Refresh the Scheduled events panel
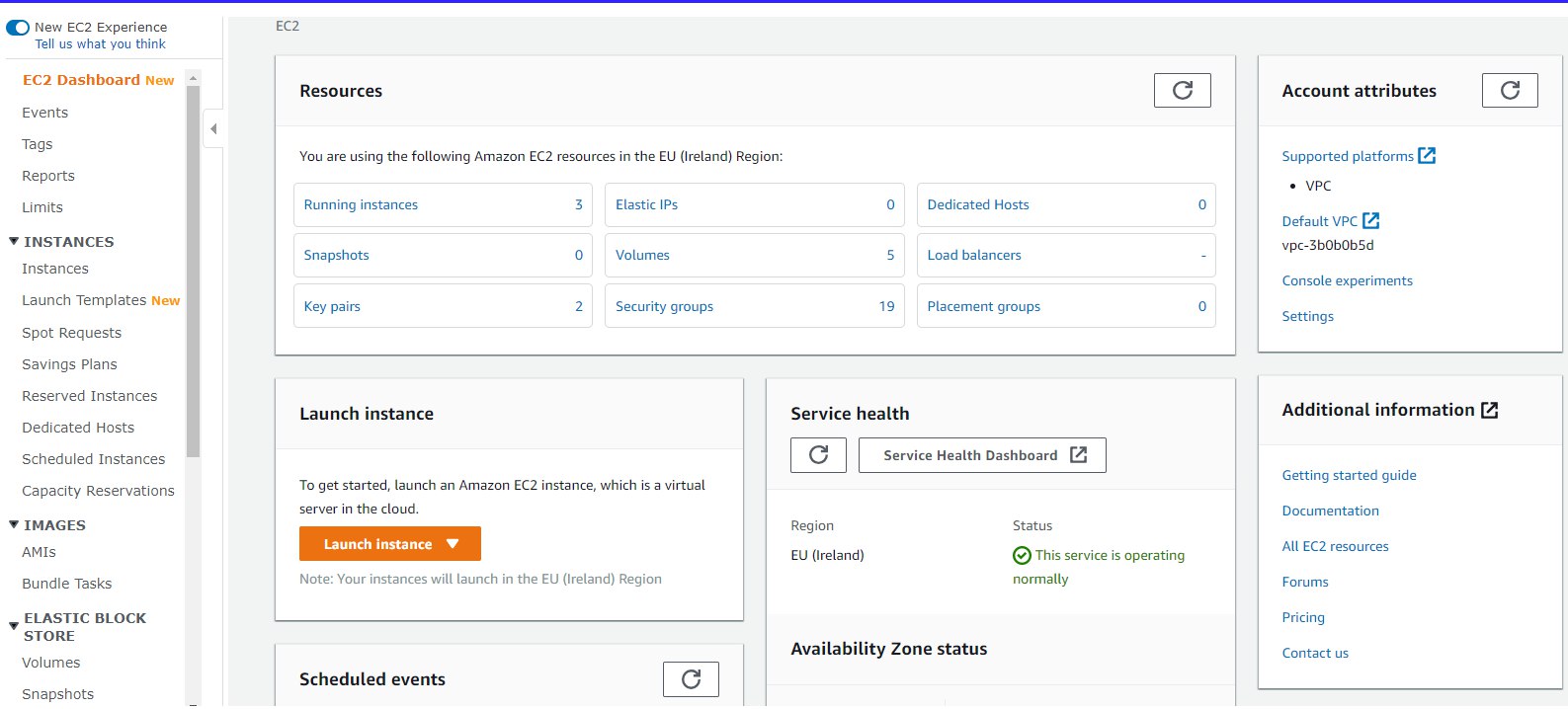This screenshot has width=1568, height=709. 691,679
